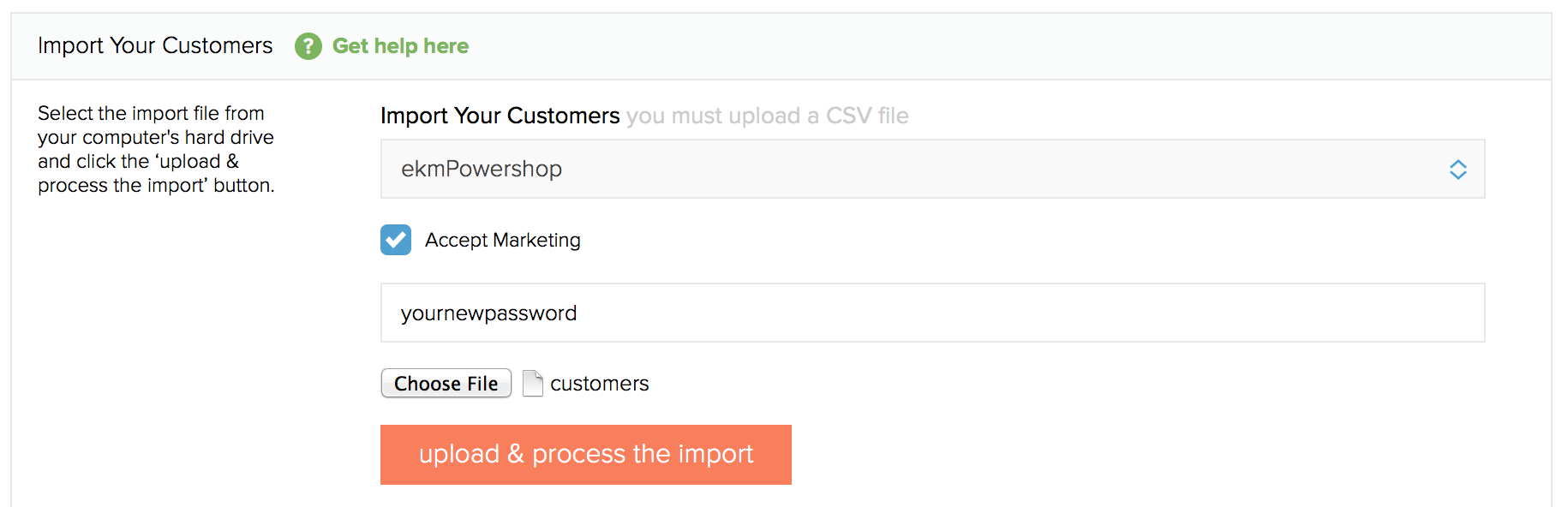
Task: Focus the yournewpassword text field
Action: [932, 313]
